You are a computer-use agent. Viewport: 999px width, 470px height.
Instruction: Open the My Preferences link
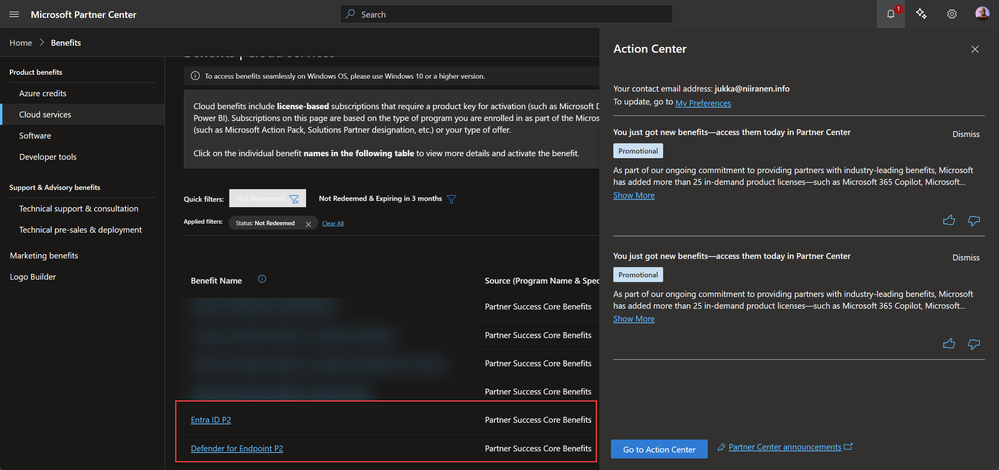click(703, 103)
